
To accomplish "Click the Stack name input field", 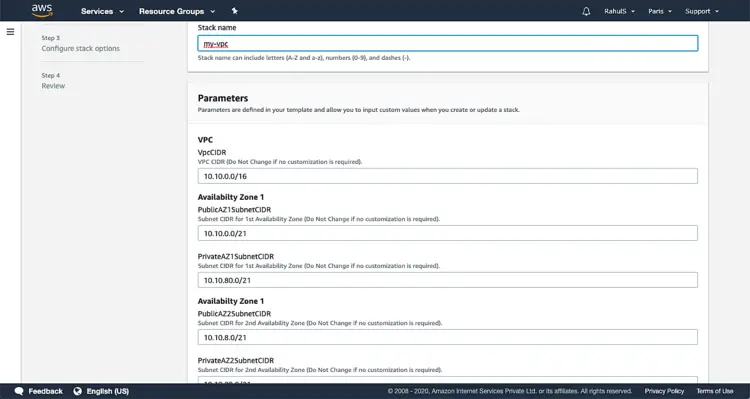I will (x=448, y=44).
